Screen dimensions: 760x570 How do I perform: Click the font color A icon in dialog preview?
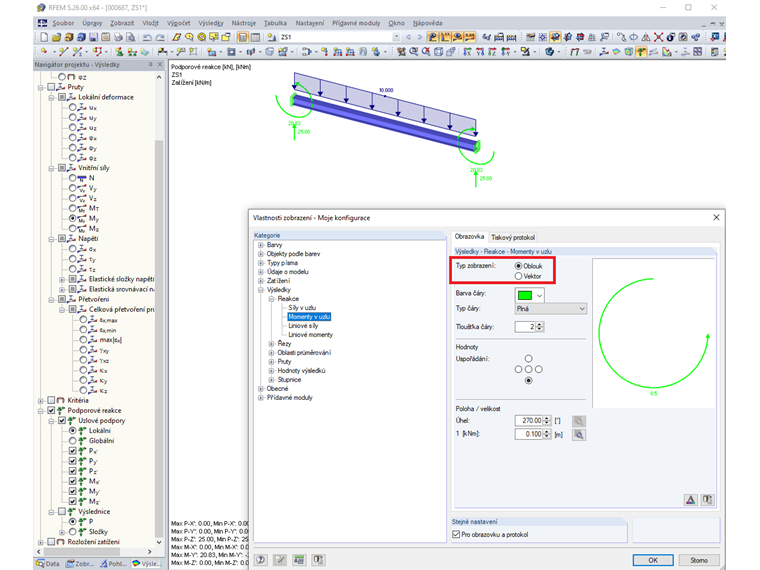pos(691,500)
